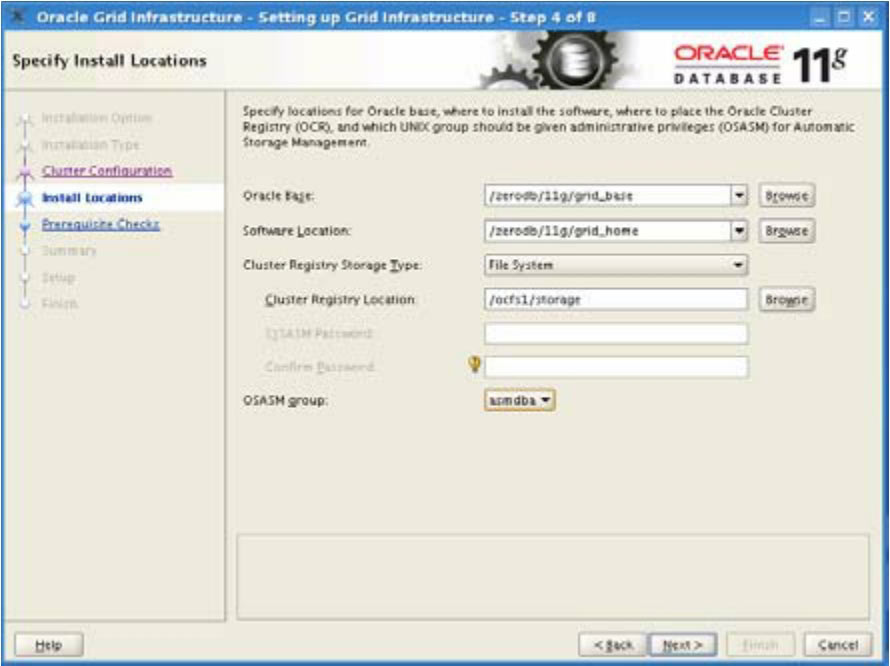The height and width of the screenshot is (666, 890).
Task: Go to the Cluster Configuration step
Action: click(107, 171)
